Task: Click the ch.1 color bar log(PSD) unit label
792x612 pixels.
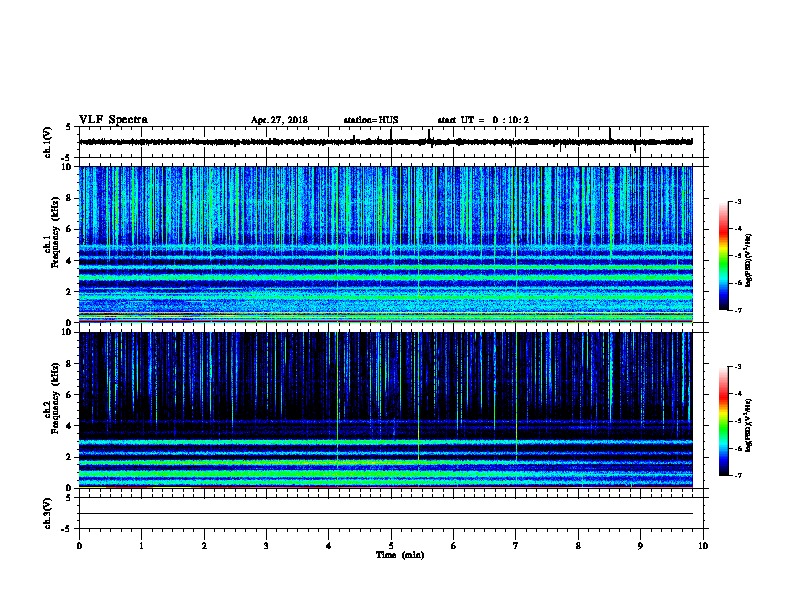Action: coord(748,260)
